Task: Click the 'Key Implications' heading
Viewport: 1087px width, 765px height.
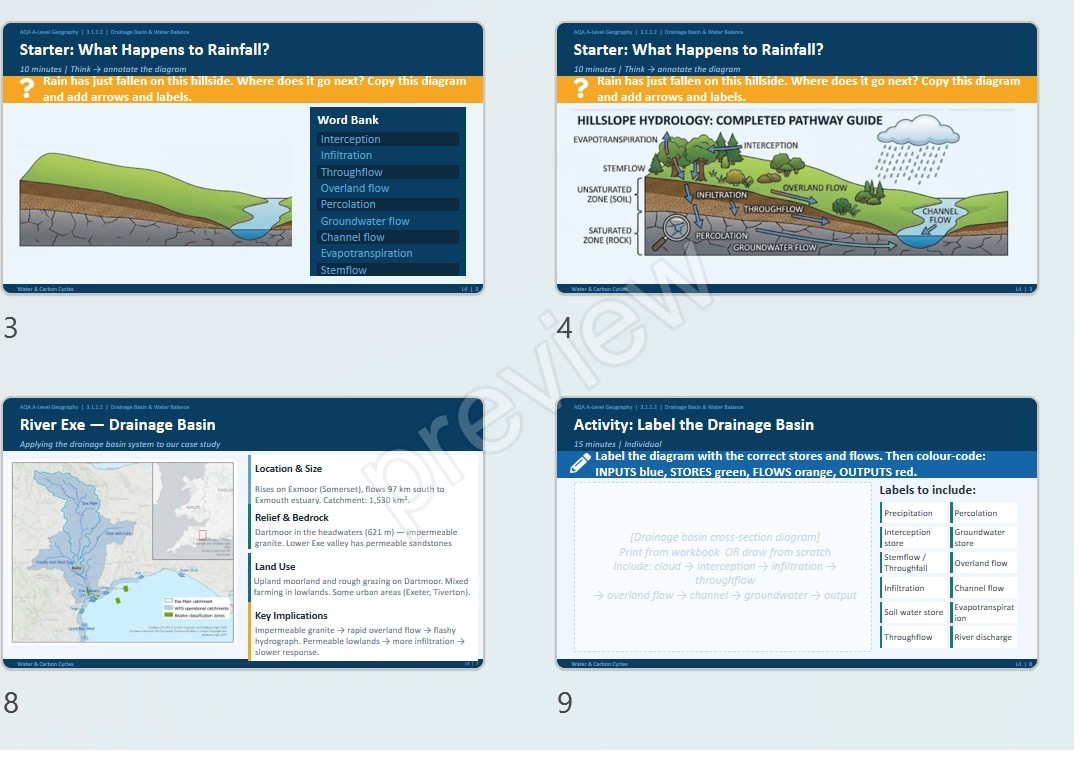Action: [291, 616]
